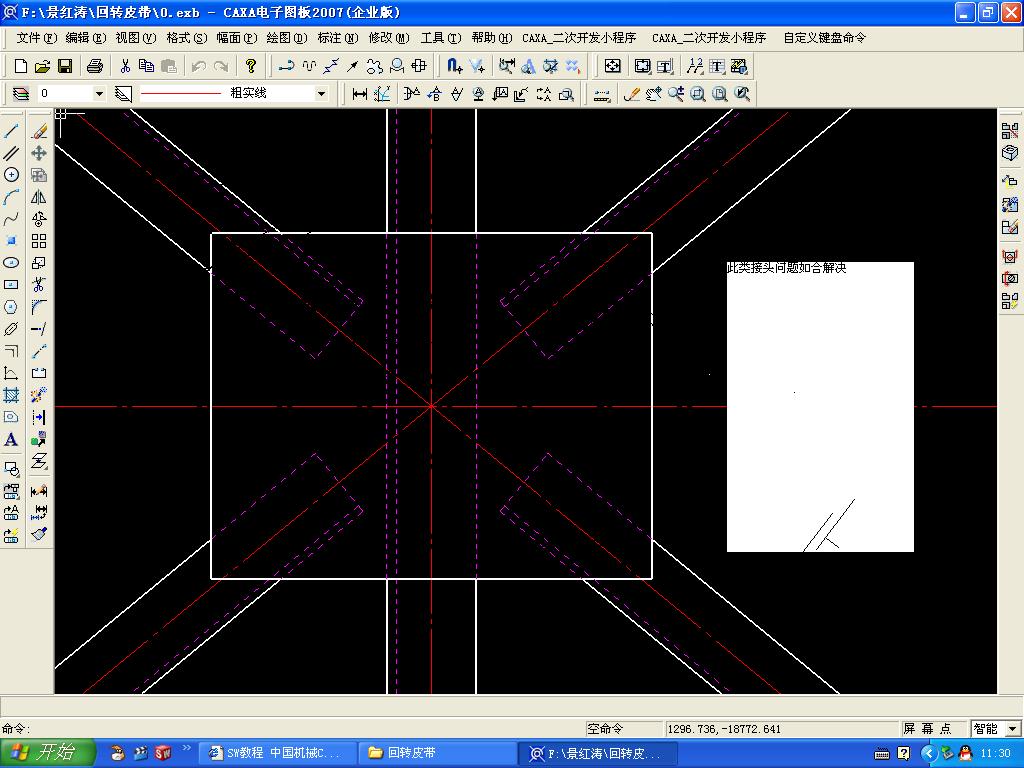Screen dimensions: 1024x768
Task: Click the Cut scissors icon
Action: [x=125, y=66]
